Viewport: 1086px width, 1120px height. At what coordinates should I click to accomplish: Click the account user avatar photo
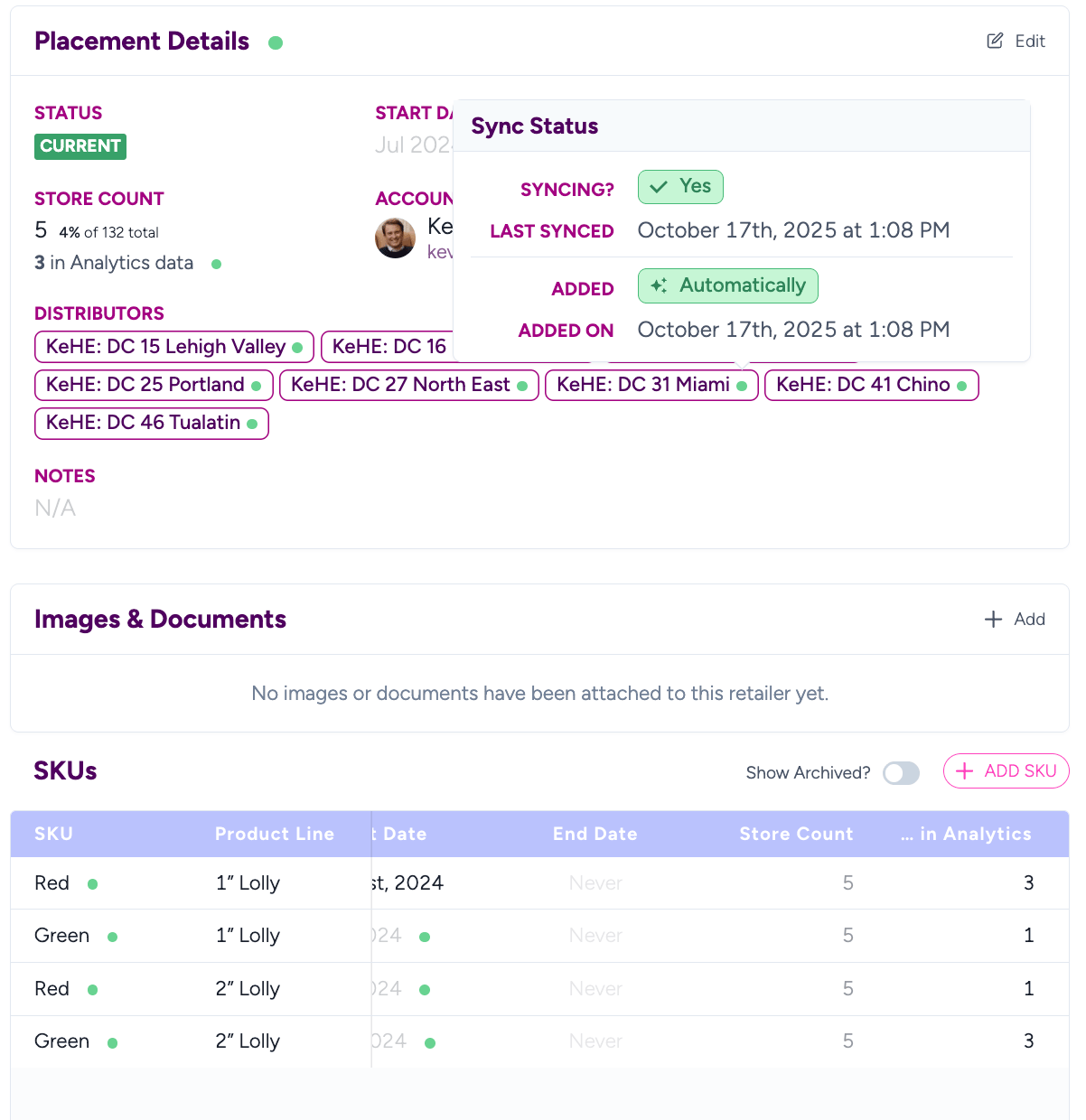point(395,238)
